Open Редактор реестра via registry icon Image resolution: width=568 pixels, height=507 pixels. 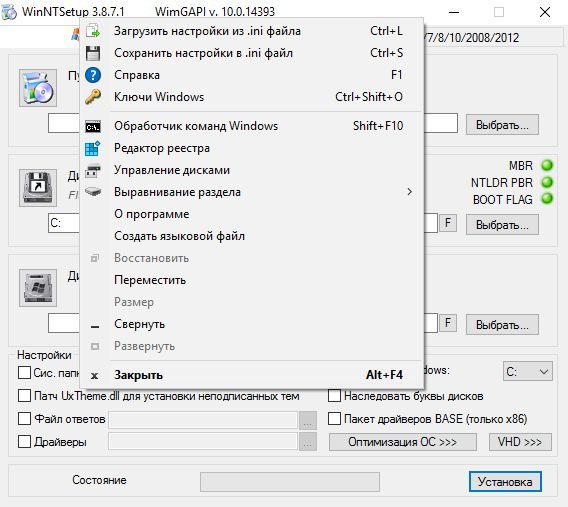(x=93, y=148)
